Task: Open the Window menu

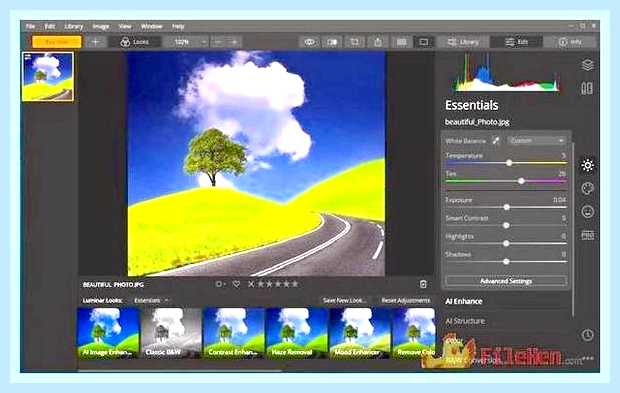Action: coord(151,26)
